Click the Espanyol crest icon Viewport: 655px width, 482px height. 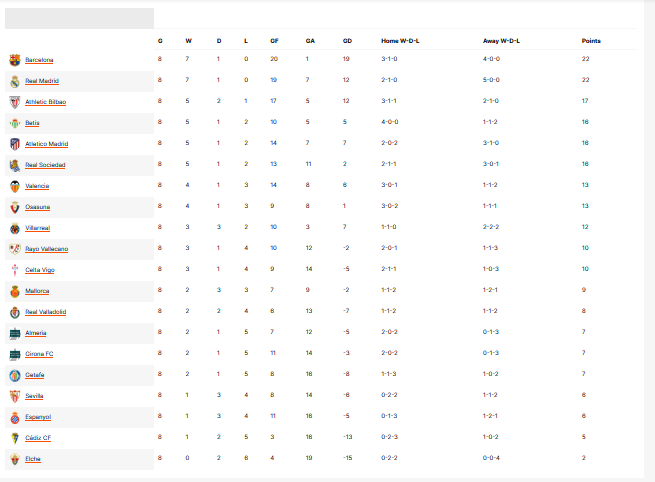(x=15, y=417)
